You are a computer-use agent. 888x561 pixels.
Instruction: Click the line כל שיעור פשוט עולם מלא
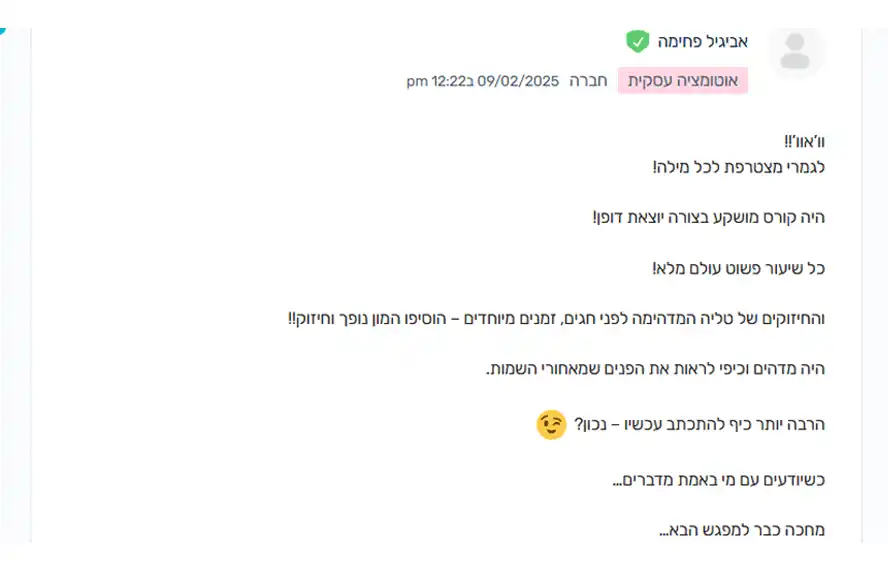click(738, 268)
